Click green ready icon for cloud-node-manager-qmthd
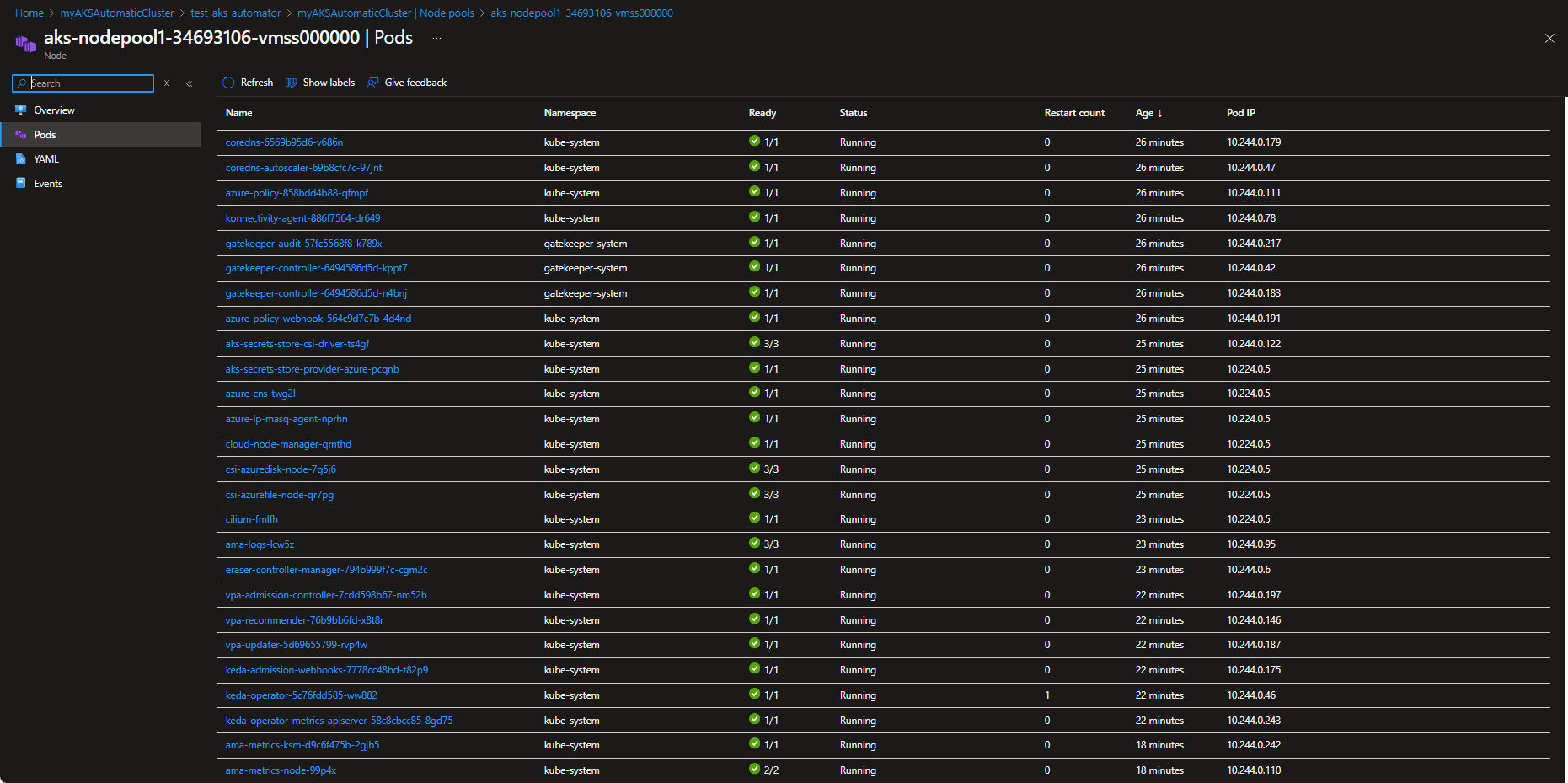 tap(754, 443)
